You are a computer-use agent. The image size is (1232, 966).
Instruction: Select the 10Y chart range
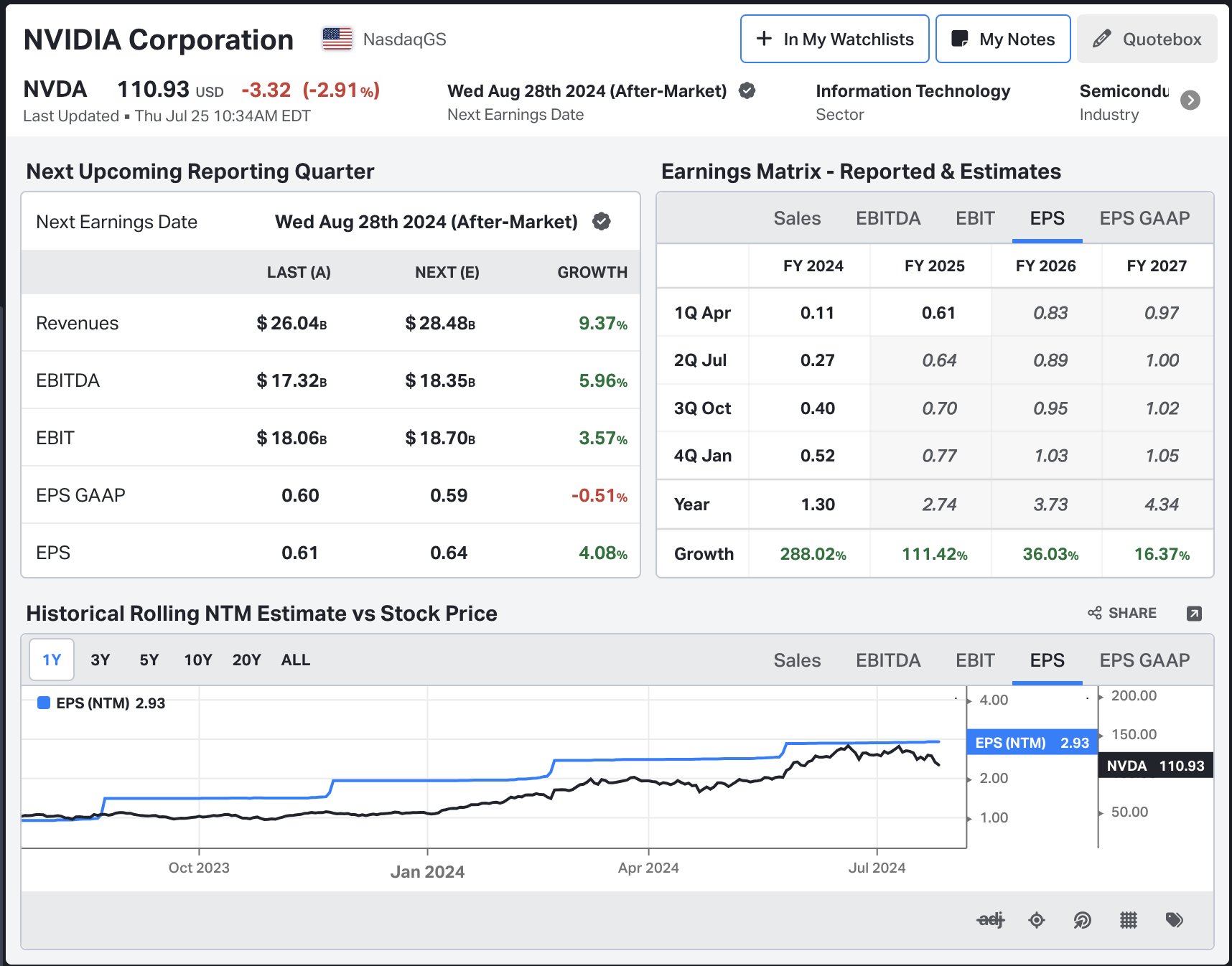click(x=198, y=660)
